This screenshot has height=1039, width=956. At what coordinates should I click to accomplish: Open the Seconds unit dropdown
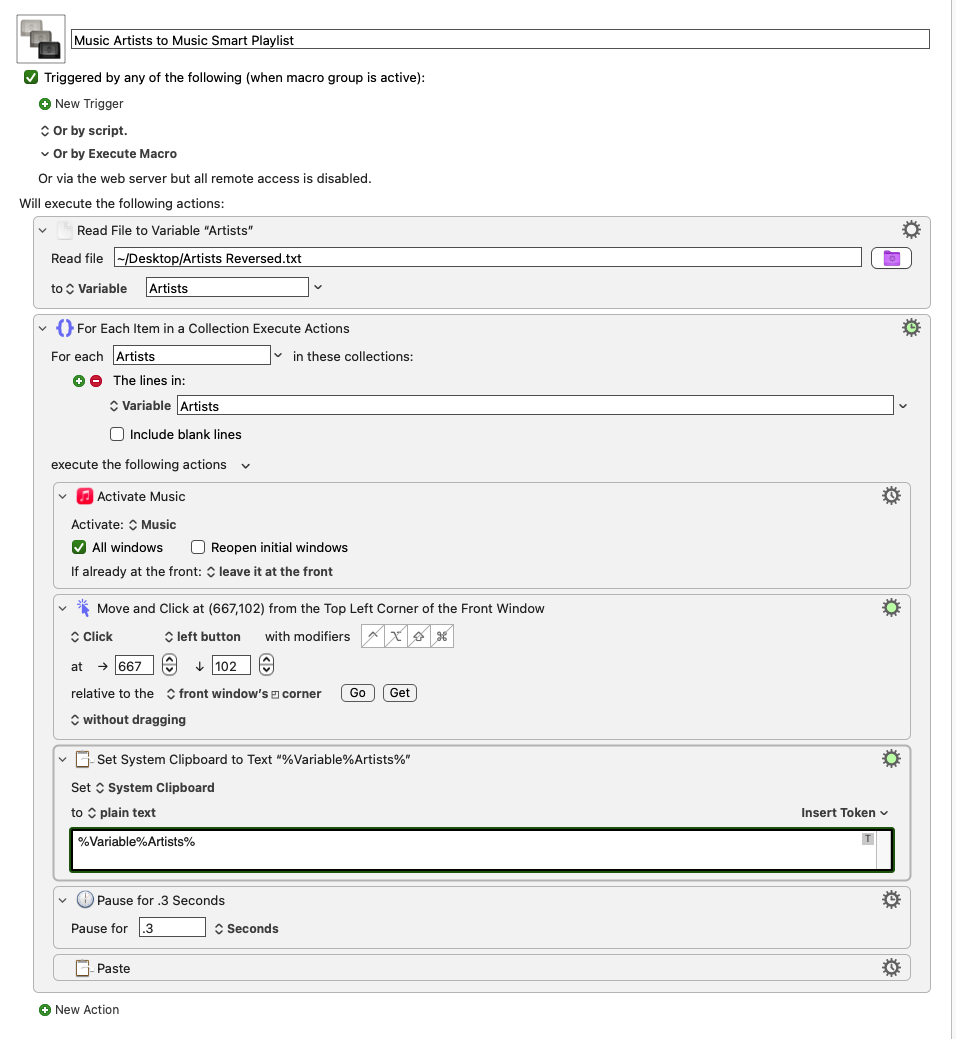click(x=246, y=929)
